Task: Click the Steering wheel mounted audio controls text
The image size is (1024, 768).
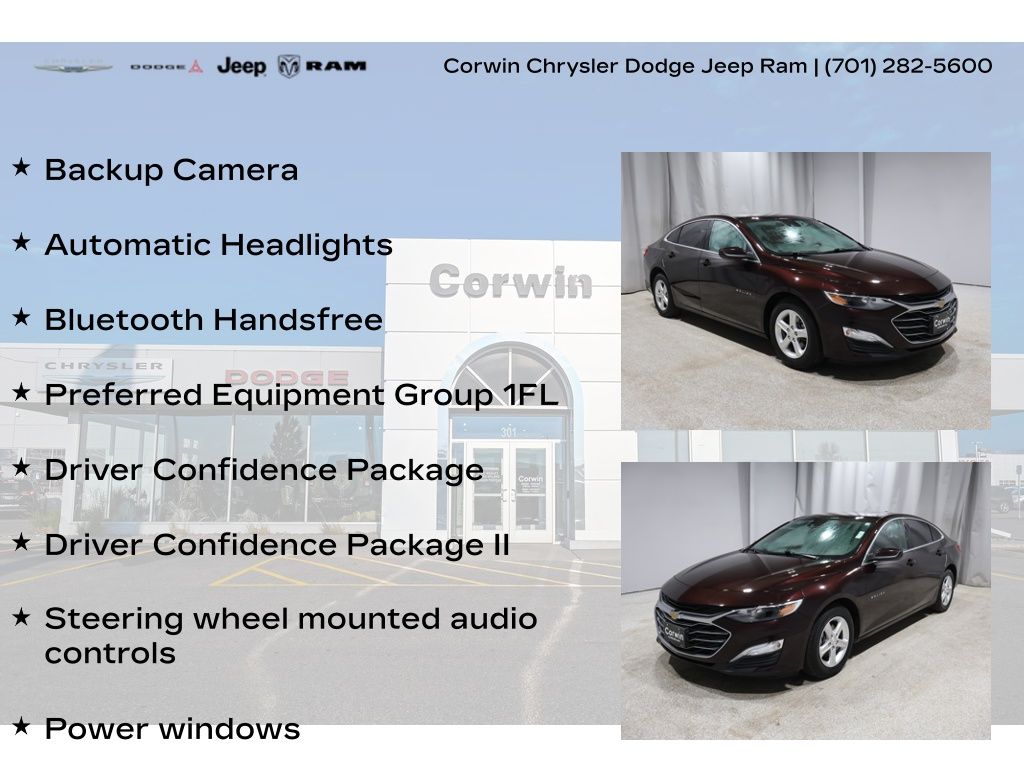Action: 290,636
